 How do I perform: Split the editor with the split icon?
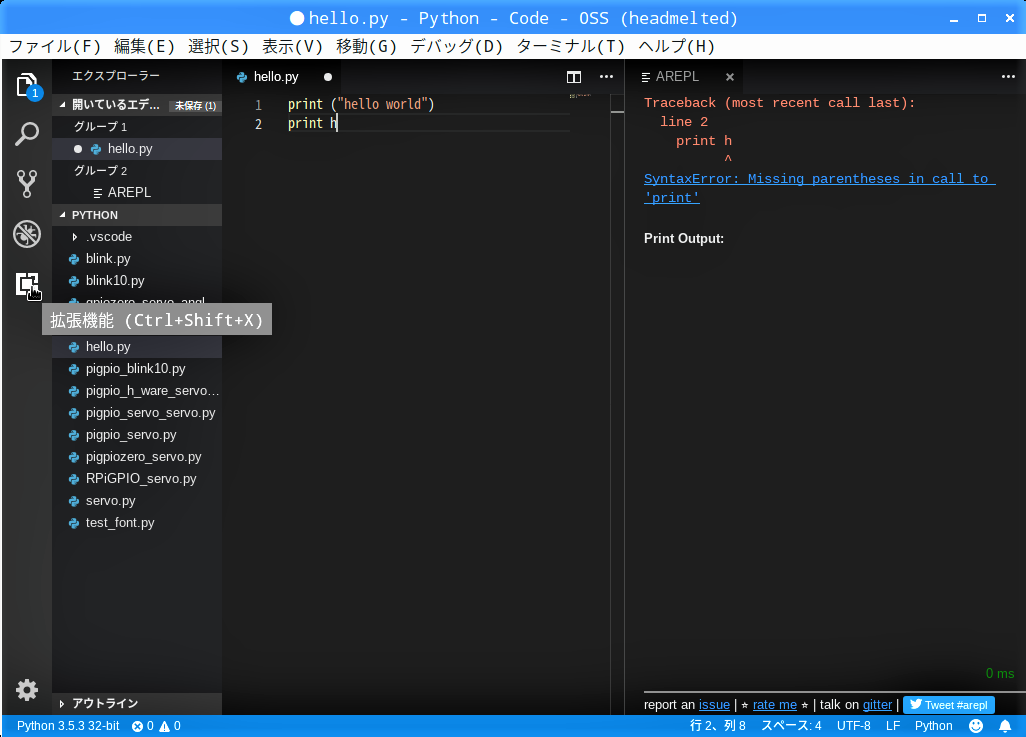click(x=574, y=77)
